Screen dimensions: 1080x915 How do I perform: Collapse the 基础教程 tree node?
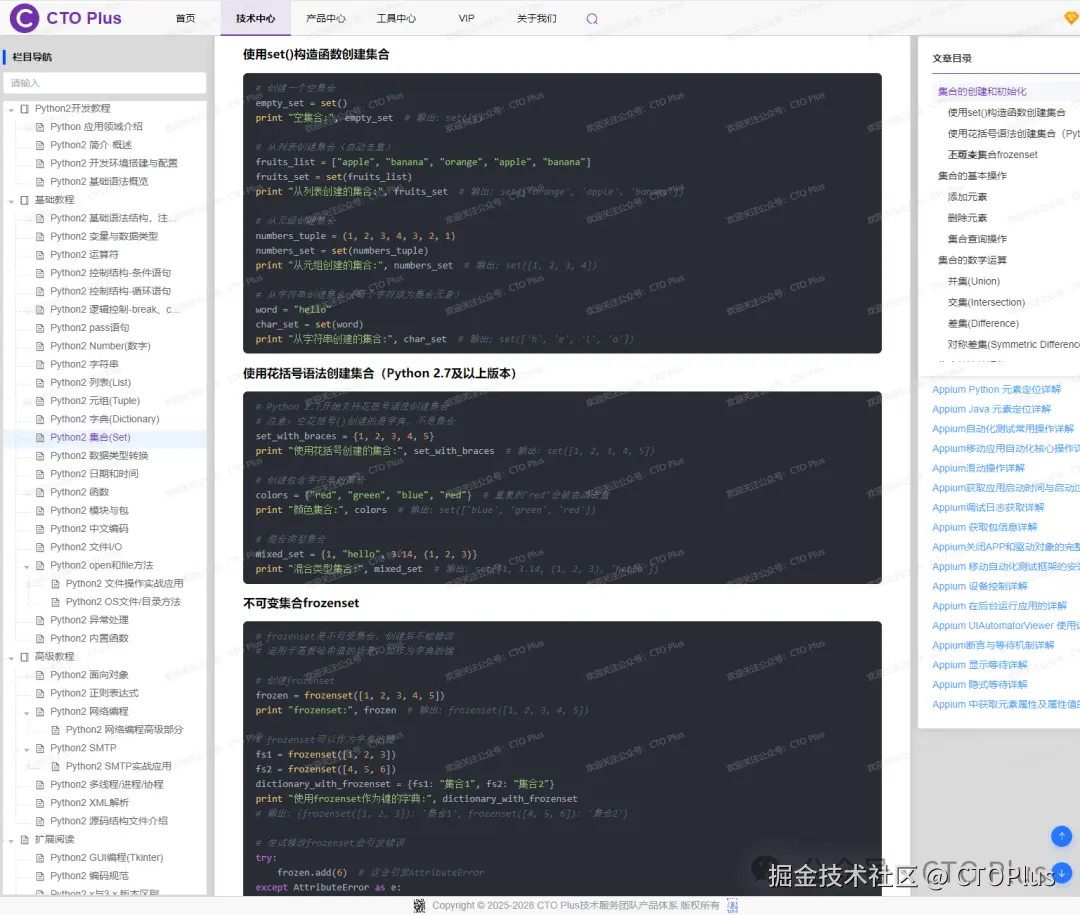coord(11,201)
